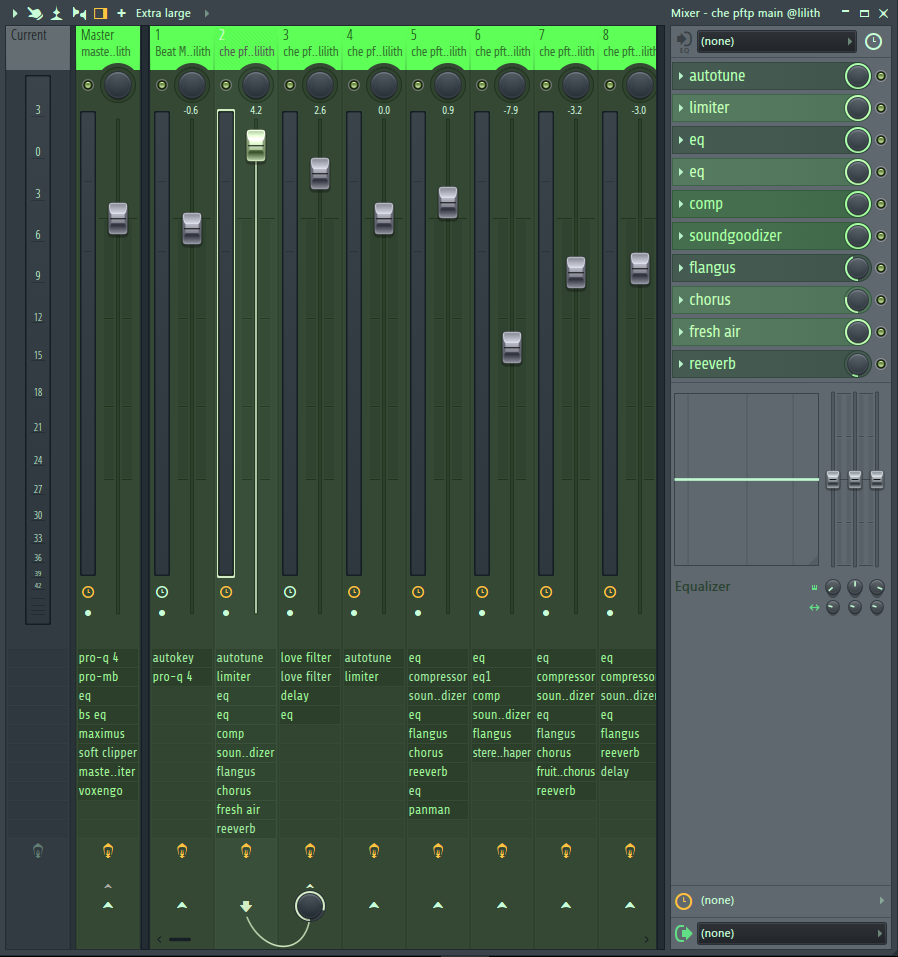Mute track 8 with its green LED
Image resolution: width=898 pixels, height=957 pixels.
tap(610, 85)
